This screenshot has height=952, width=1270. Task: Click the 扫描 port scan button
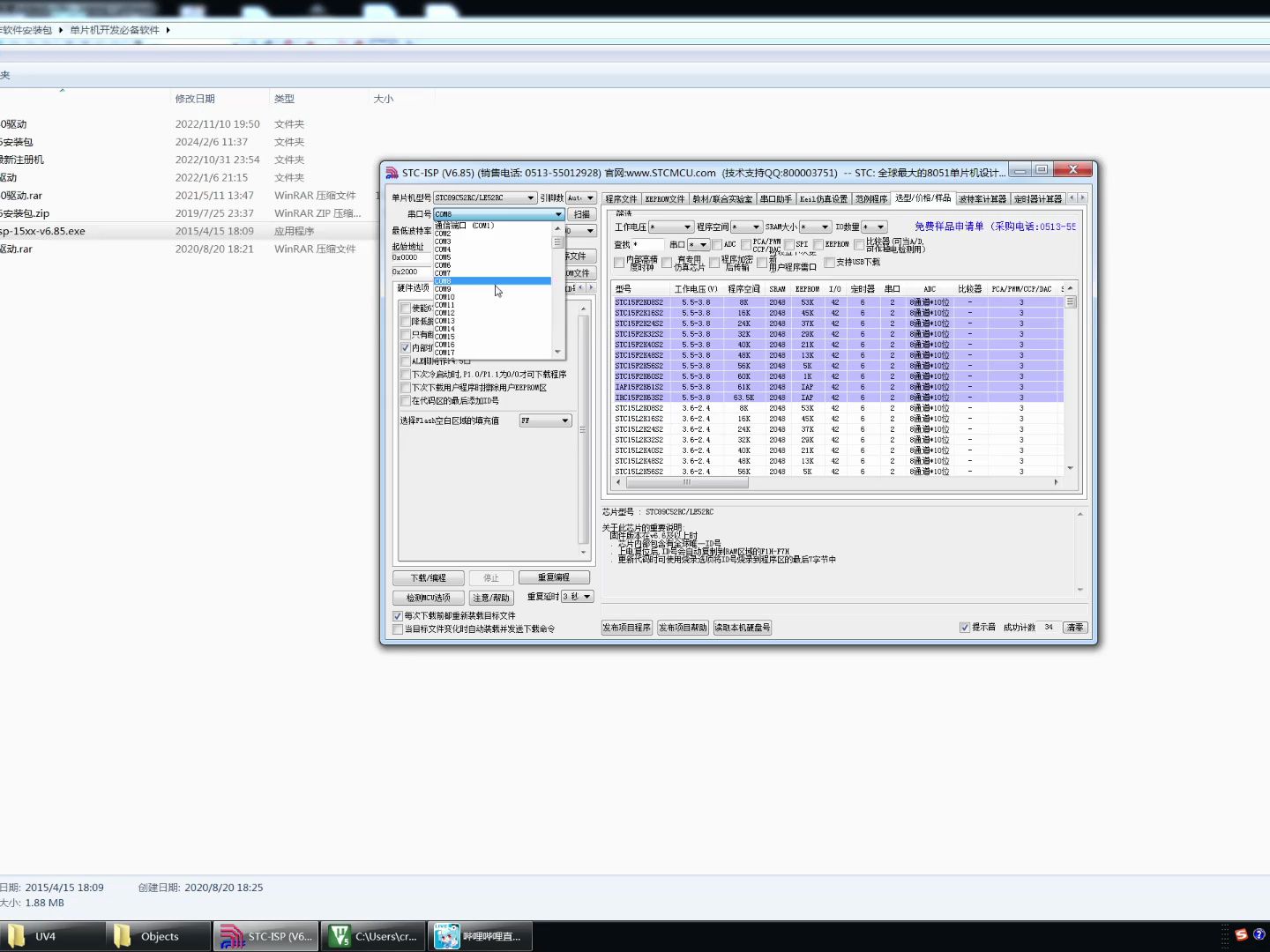[582, 214]
